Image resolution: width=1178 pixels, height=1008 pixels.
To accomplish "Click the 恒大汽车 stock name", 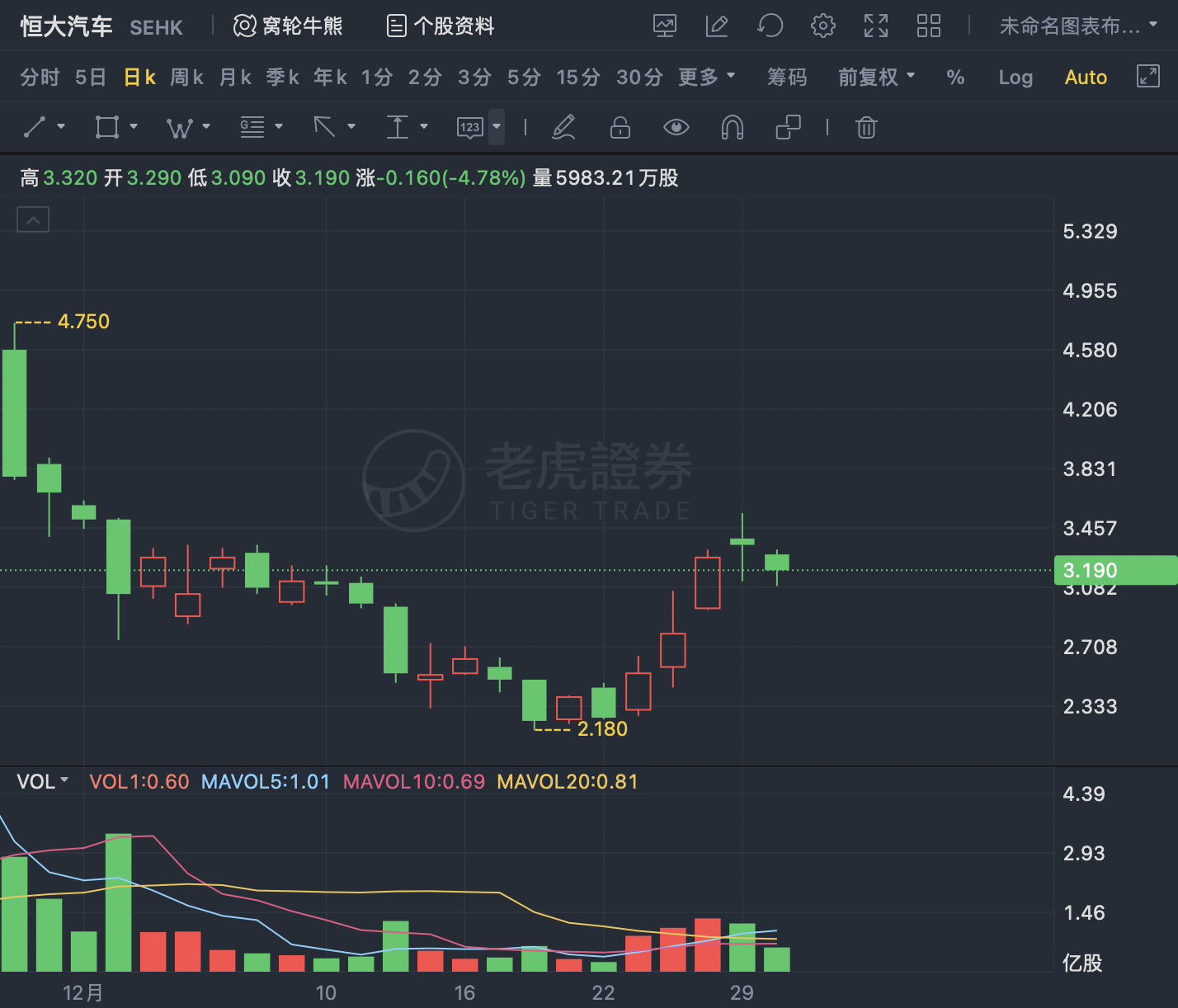I will click(67, 26).
